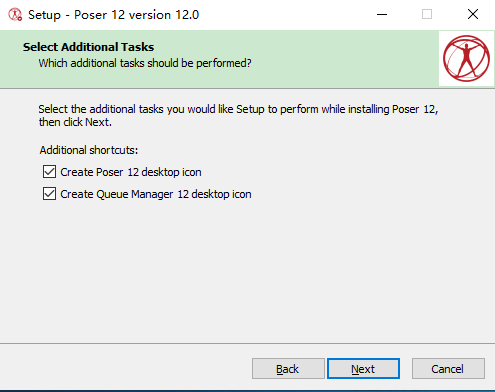Click the 'Additional shortcuts:' label
Viewport: 495px width, 392px height.
click(89, 150)
